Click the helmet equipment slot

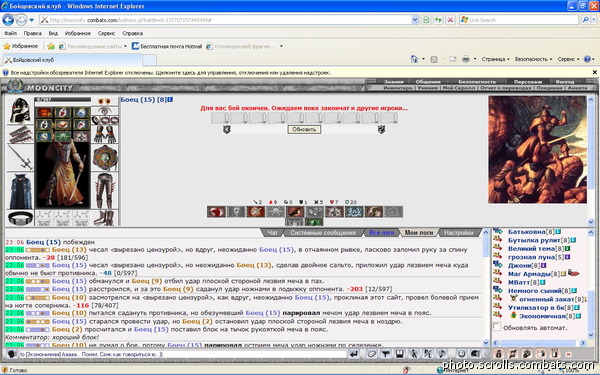20,110
